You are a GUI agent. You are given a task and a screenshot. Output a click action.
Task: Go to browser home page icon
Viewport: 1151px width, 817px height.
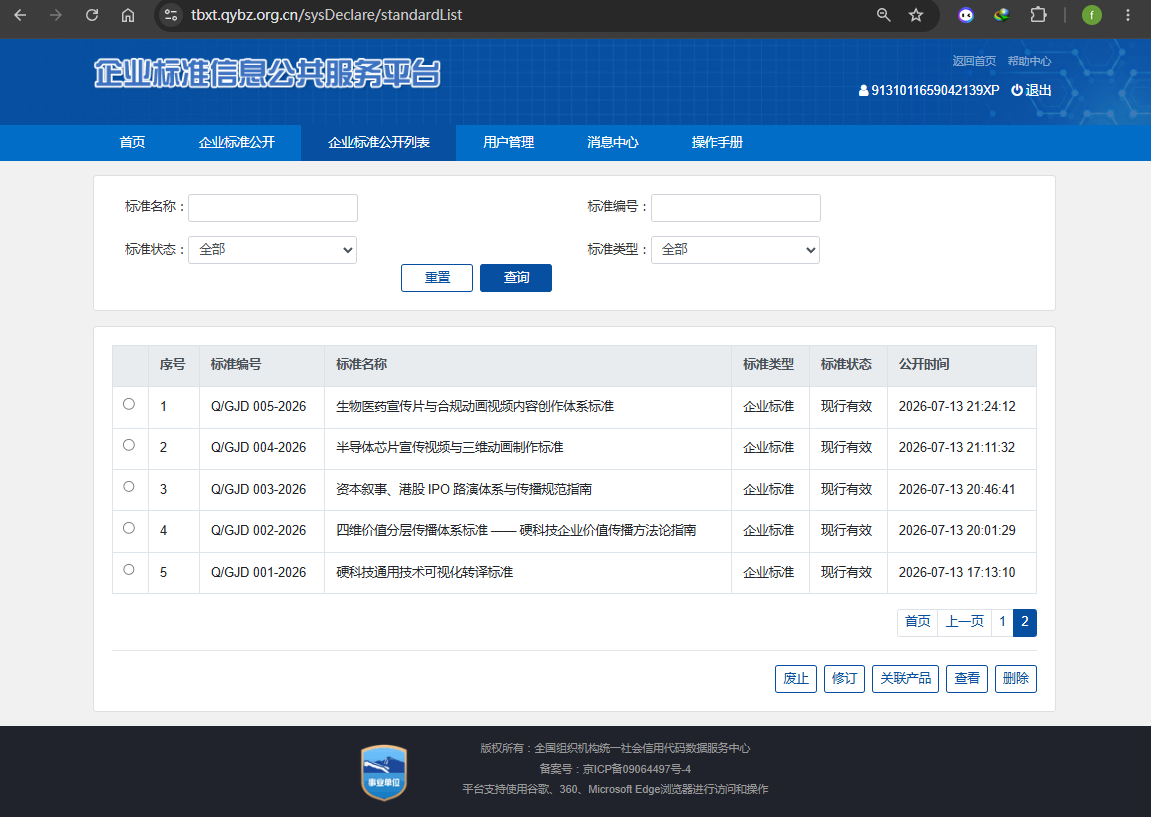tap(128, 15)
